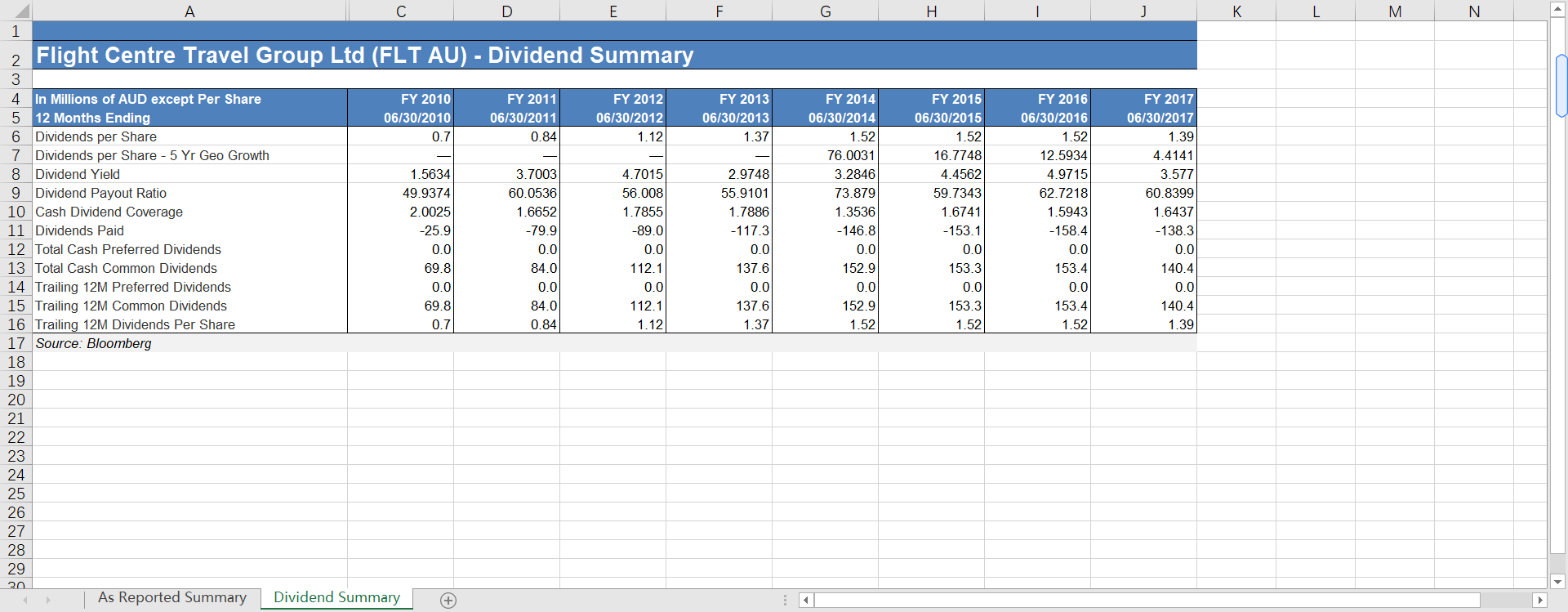The width and height of the screenshot is (1568, 612).
Task: Click the tab bar split handle dots
Action: tap(785, 601)
